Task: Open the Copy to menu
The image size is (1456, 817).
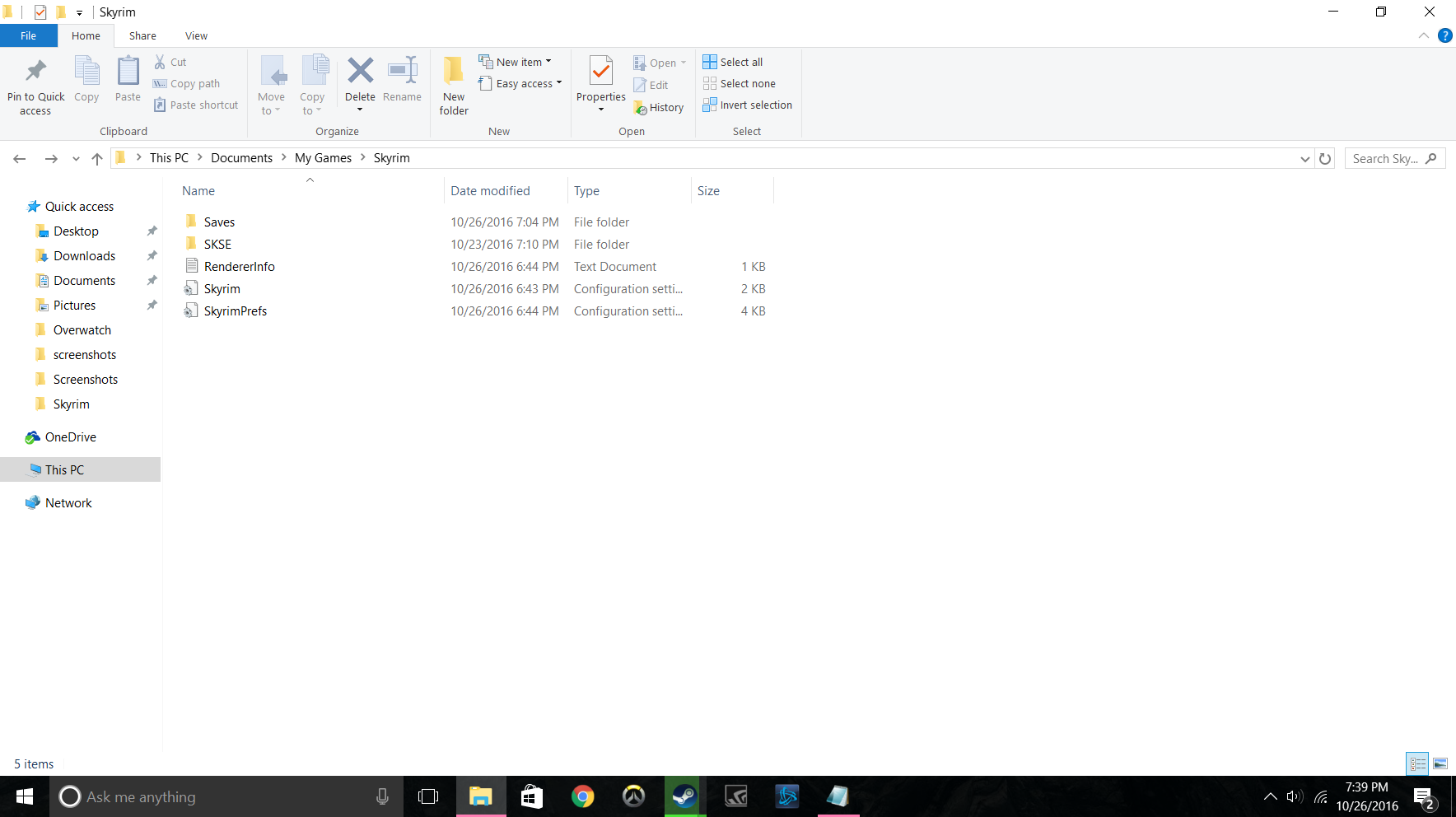Action: tap(312, 86)
